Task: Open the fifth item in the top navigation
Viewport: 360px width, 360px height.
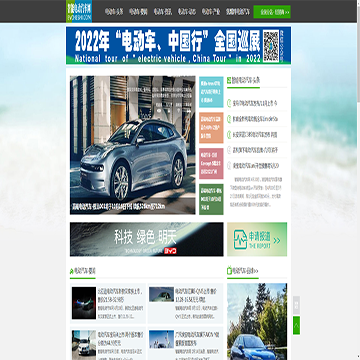Action: pos(211,12)
